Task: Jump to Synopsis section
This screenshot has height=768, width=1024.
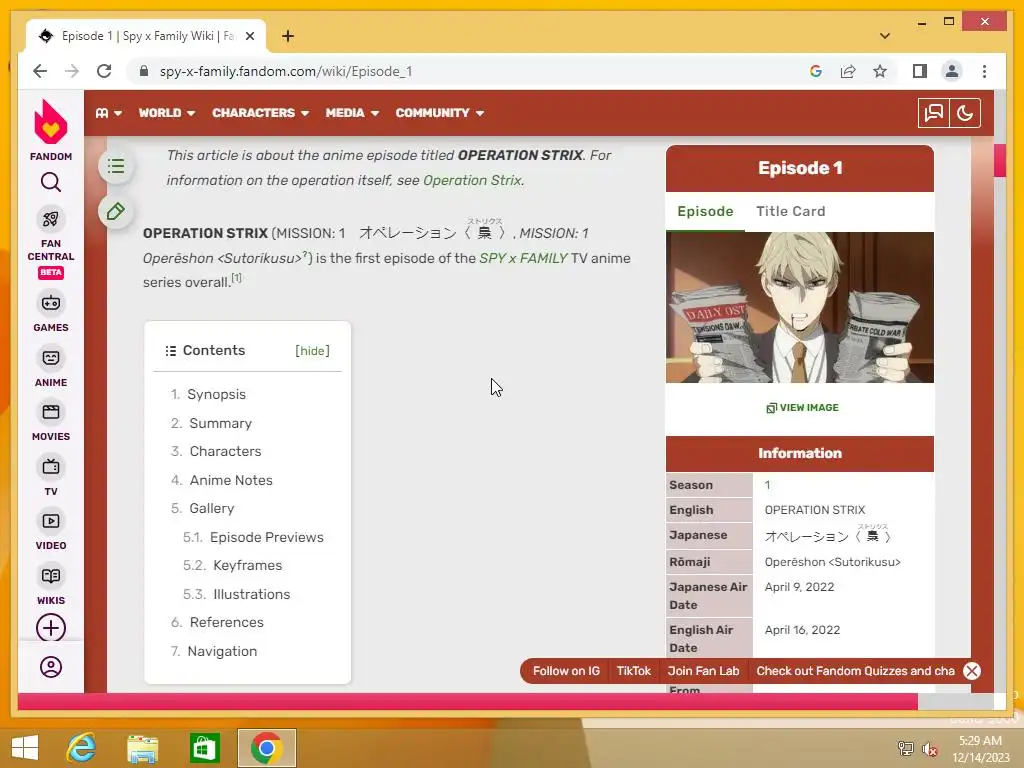Action: [216, 394]
